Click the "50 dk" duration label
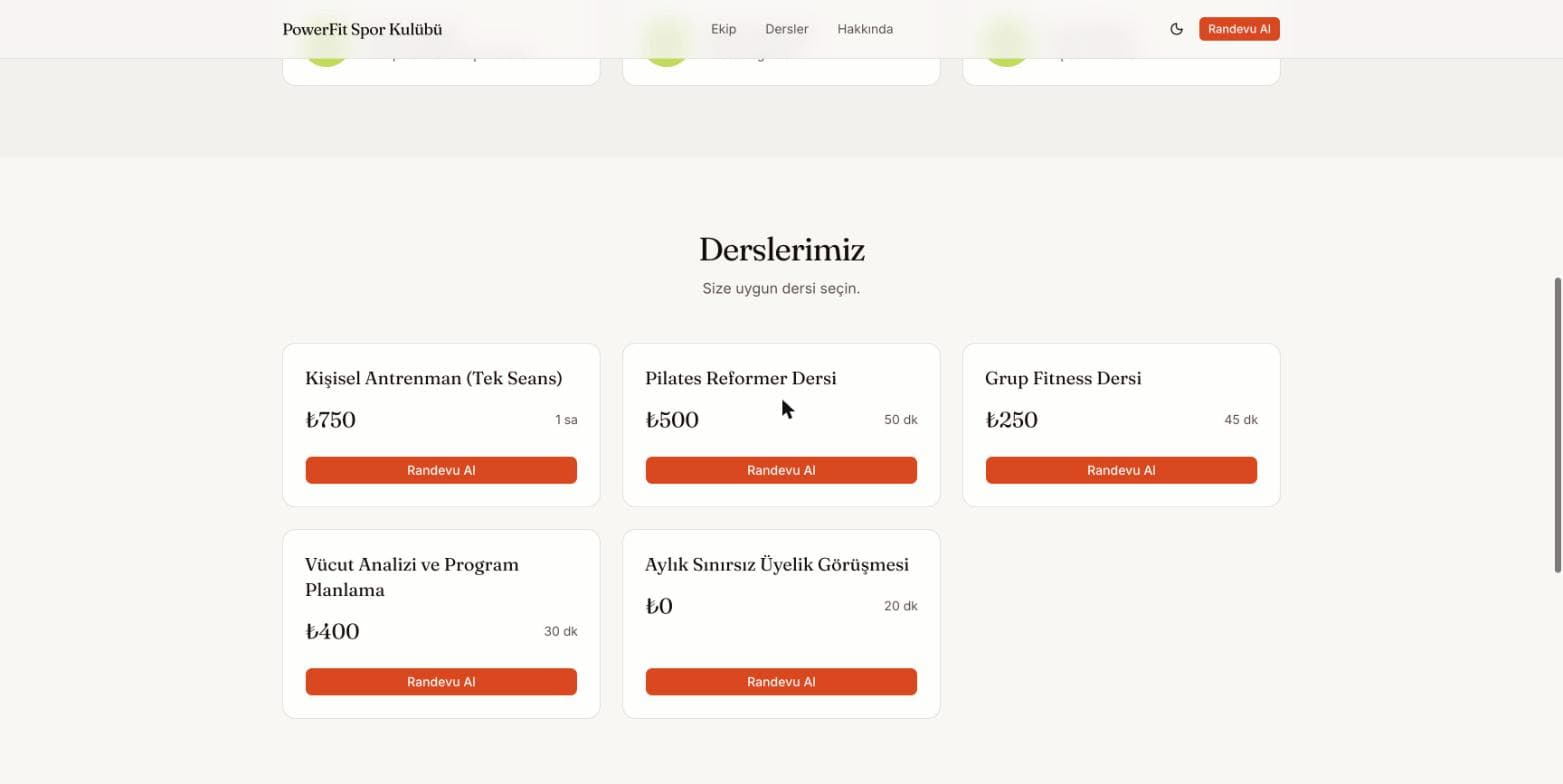The height and width of the screenshot is (784, 1563). click(900, 420)
